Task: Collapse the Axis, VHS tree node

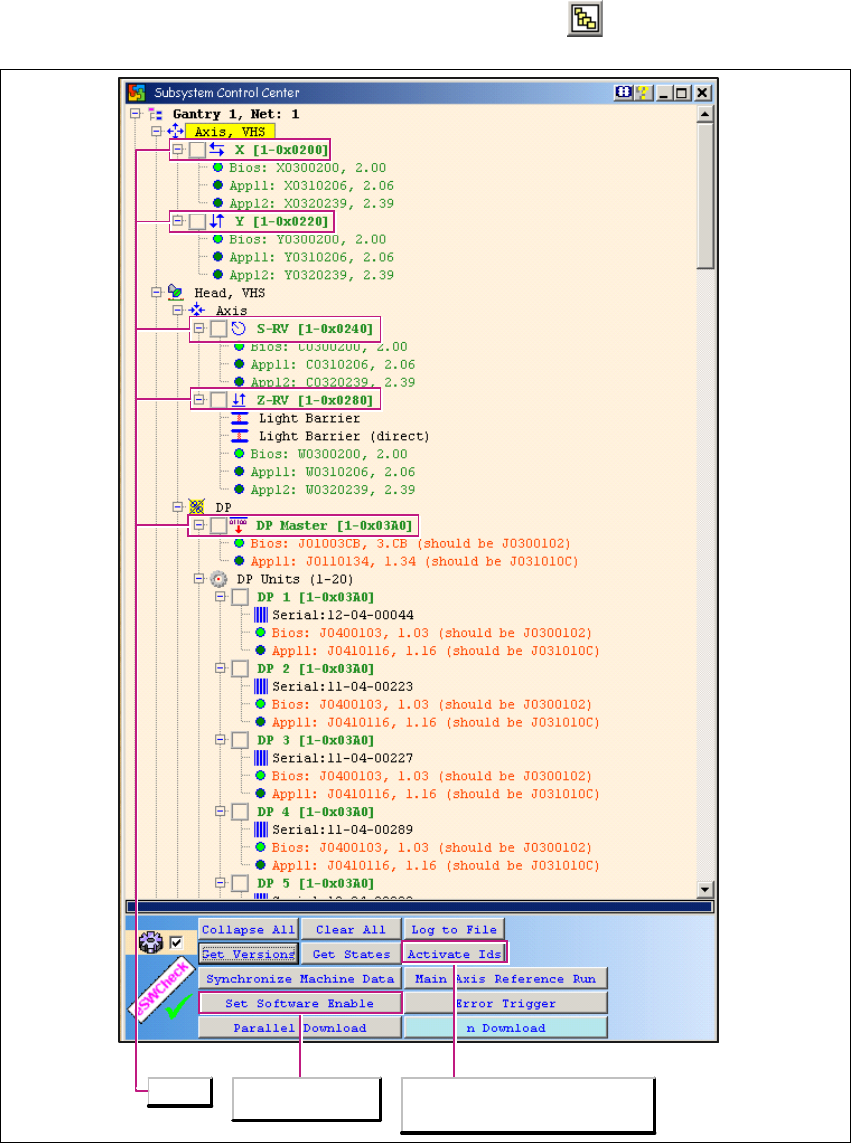Action: click(156, 131)
